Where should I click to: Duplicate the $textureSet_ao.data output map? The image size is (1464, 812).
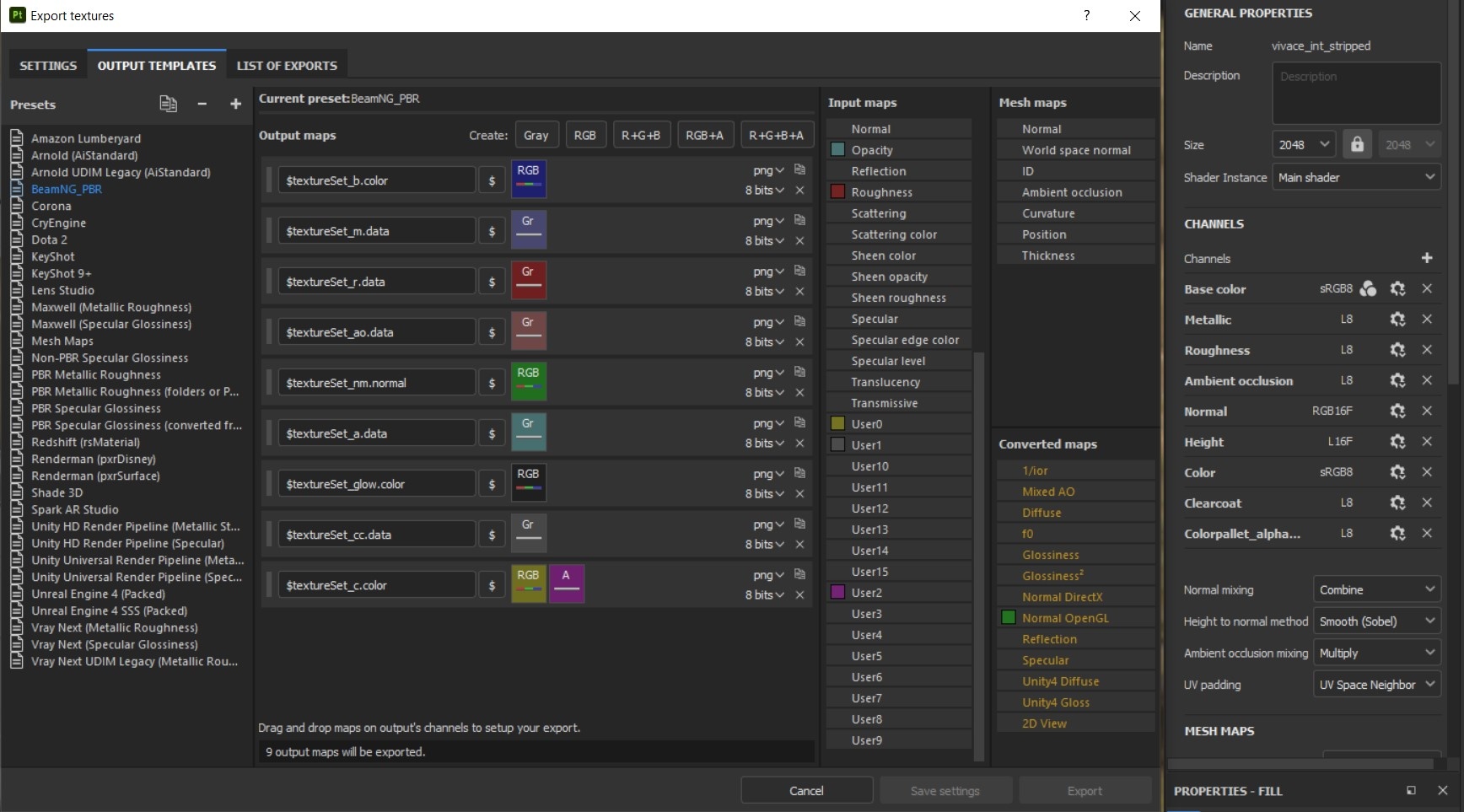(x=799, y=321)
